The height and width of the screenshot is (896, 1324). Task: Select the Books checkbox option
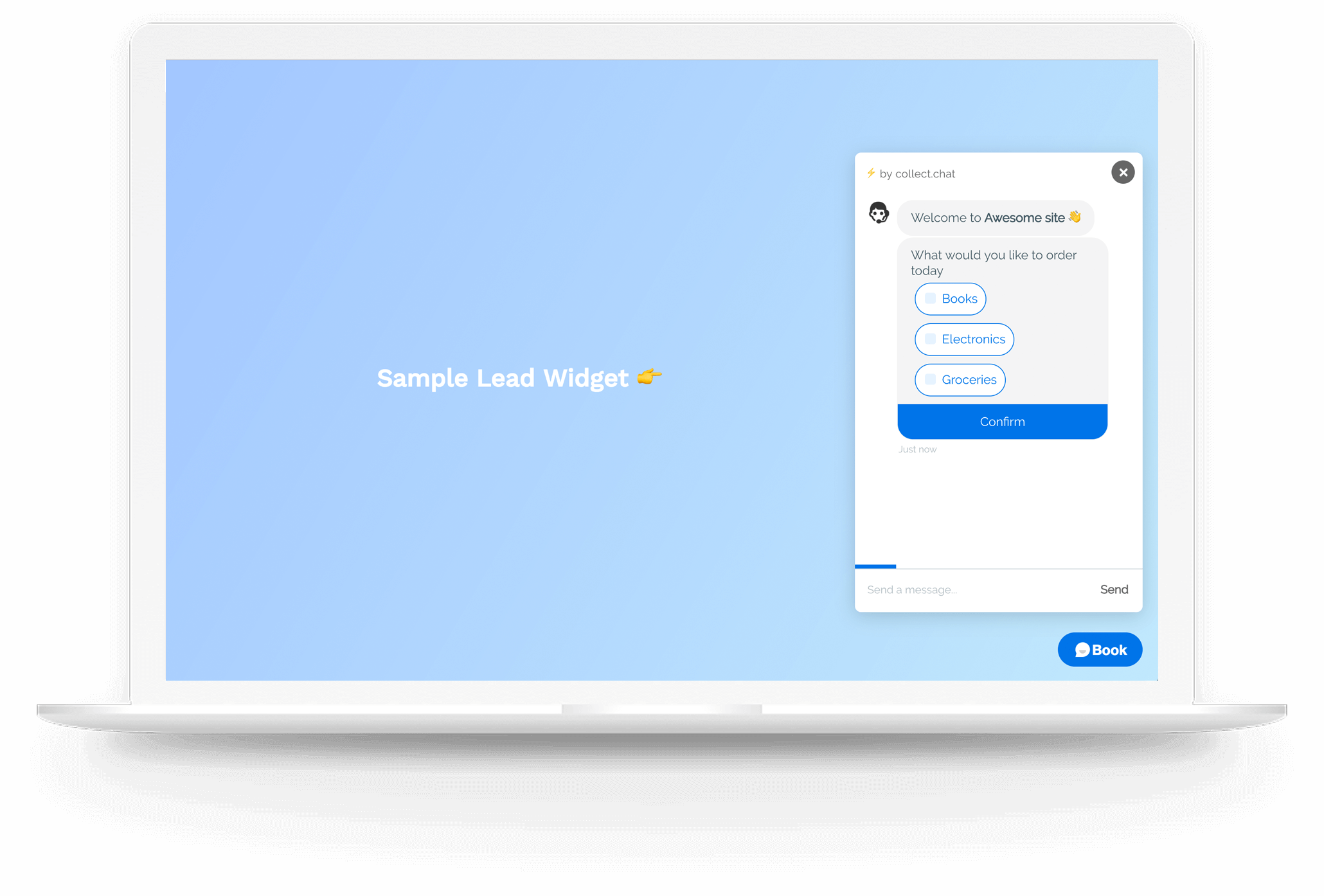[928, 298]
